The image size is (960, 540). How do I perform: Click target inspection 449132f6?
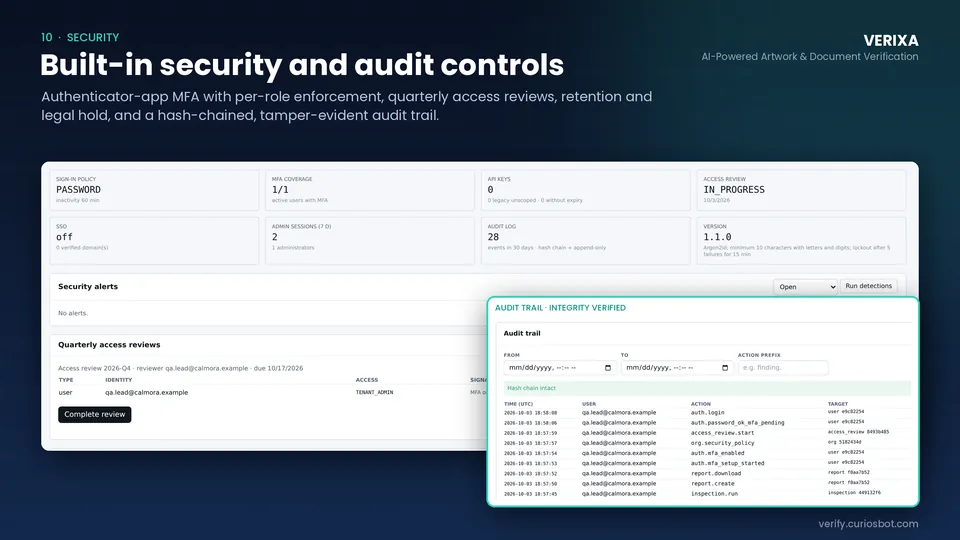point(854,492)
